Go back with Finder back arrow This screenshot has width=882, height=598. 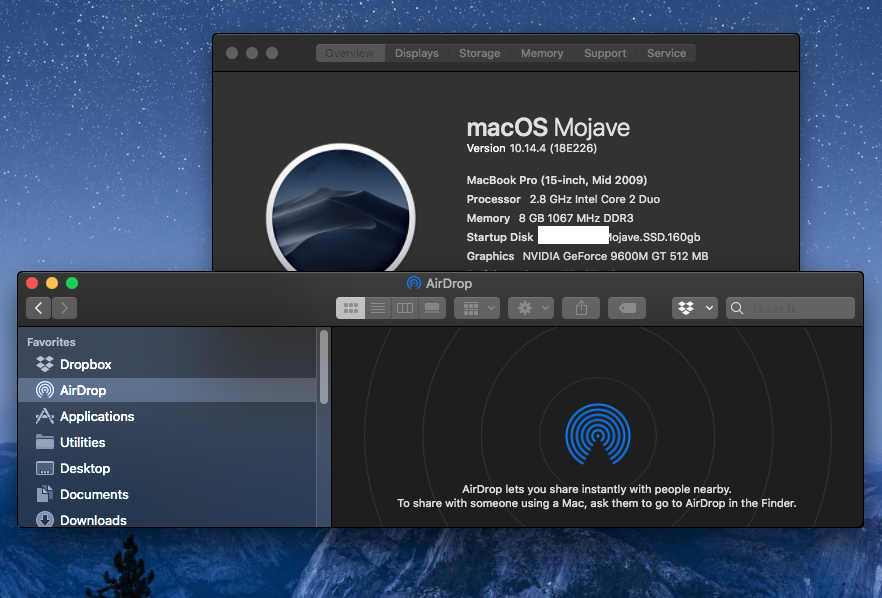click(x=39, y=308)
